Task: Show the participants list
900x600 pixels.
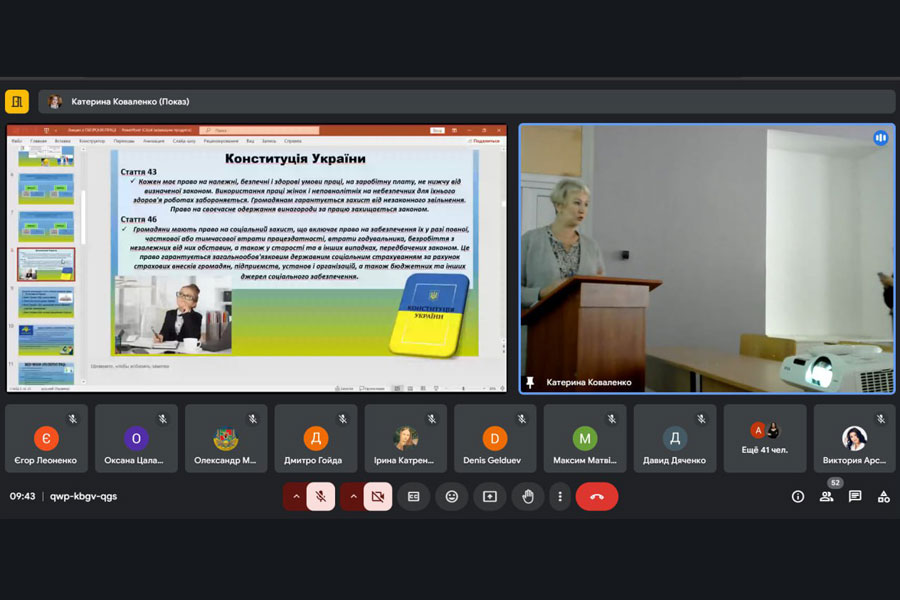Action: click(x=827, y=497)
